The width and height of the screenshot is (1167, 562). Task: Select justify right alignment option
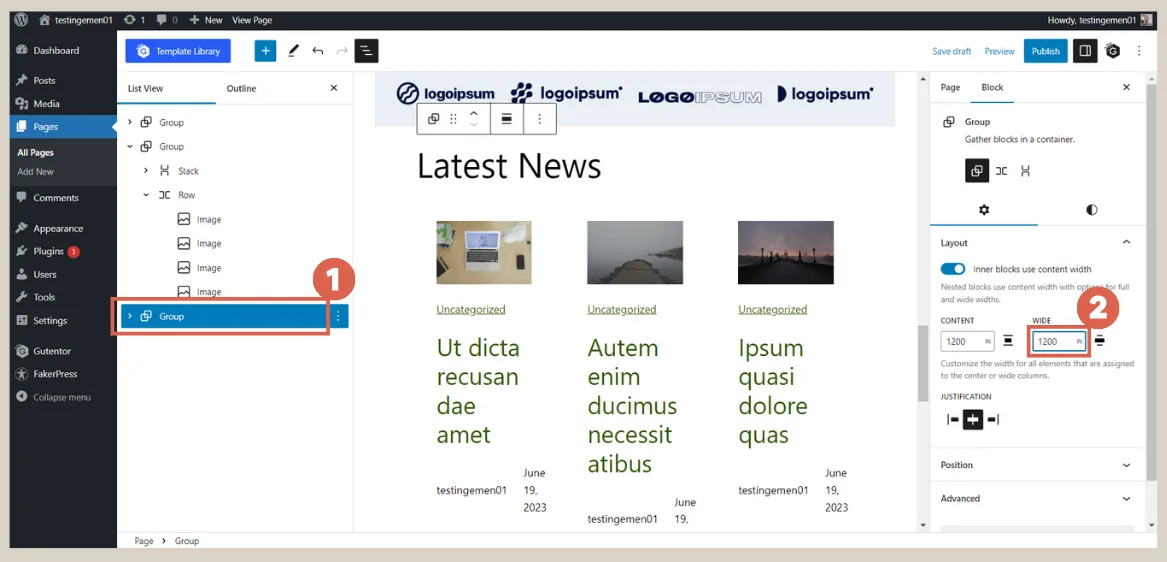point(993,420)
